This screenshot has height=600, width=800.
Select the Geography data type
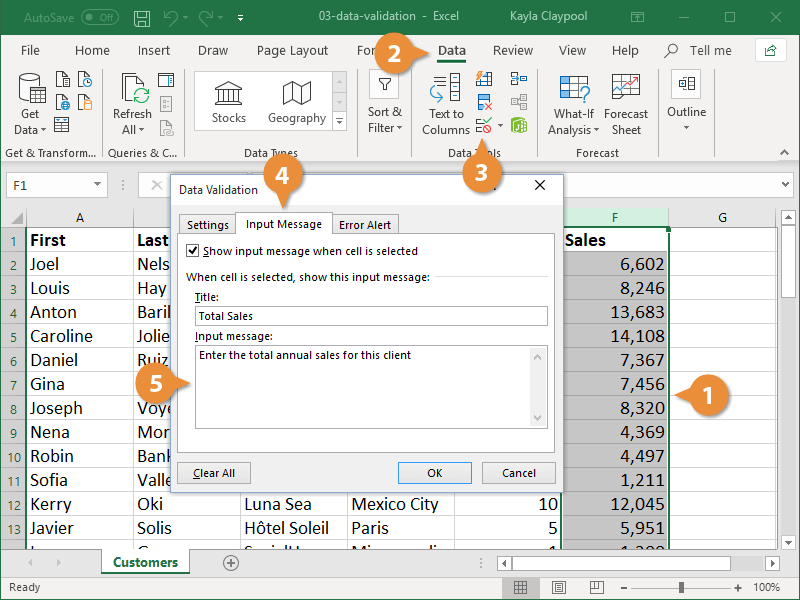tap(297, 102)
